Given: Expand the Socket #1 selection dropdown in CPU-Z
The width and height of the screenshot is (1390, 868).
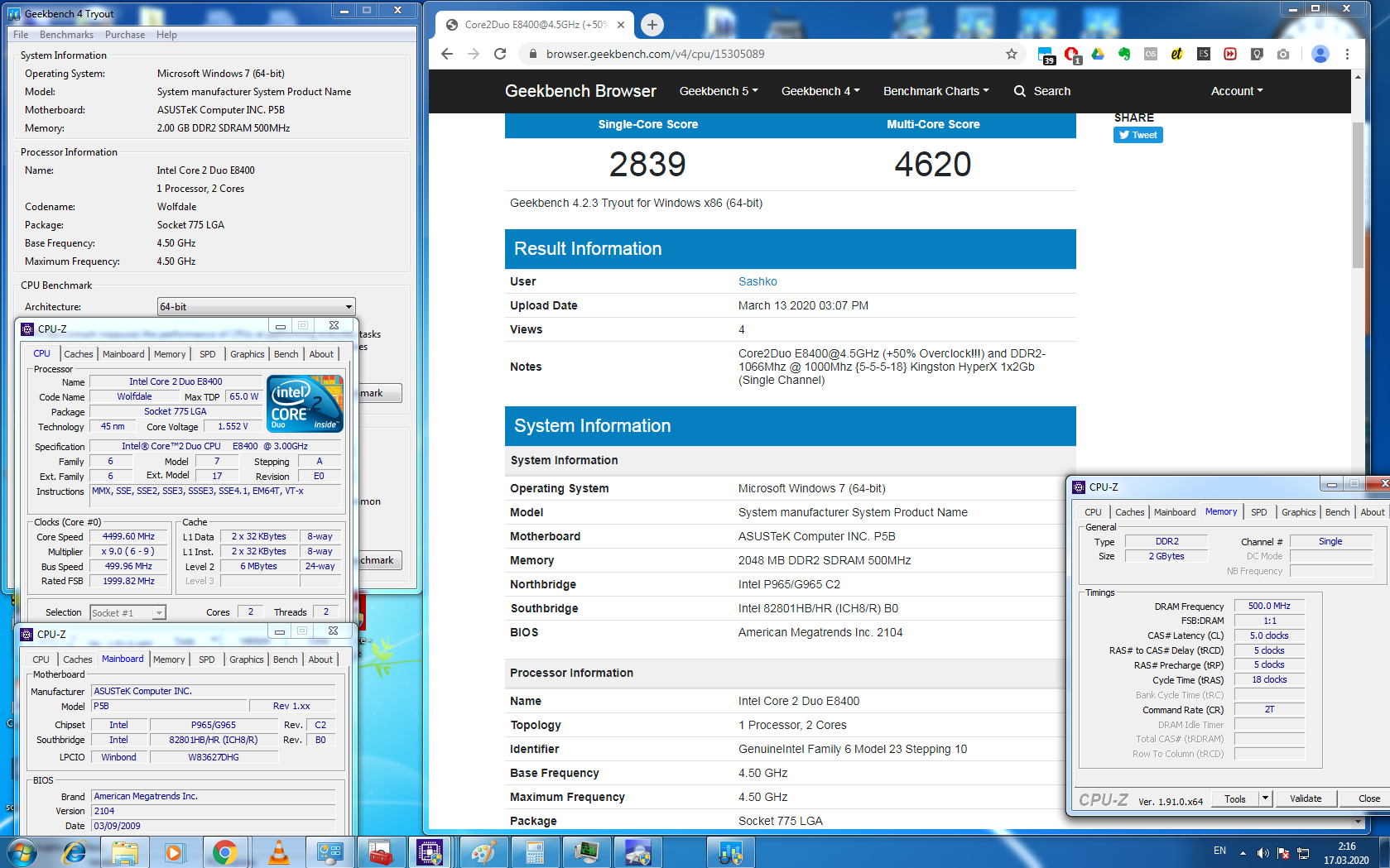Looking at the screenshot, I should pyautogui.click(x=128, y=613).
